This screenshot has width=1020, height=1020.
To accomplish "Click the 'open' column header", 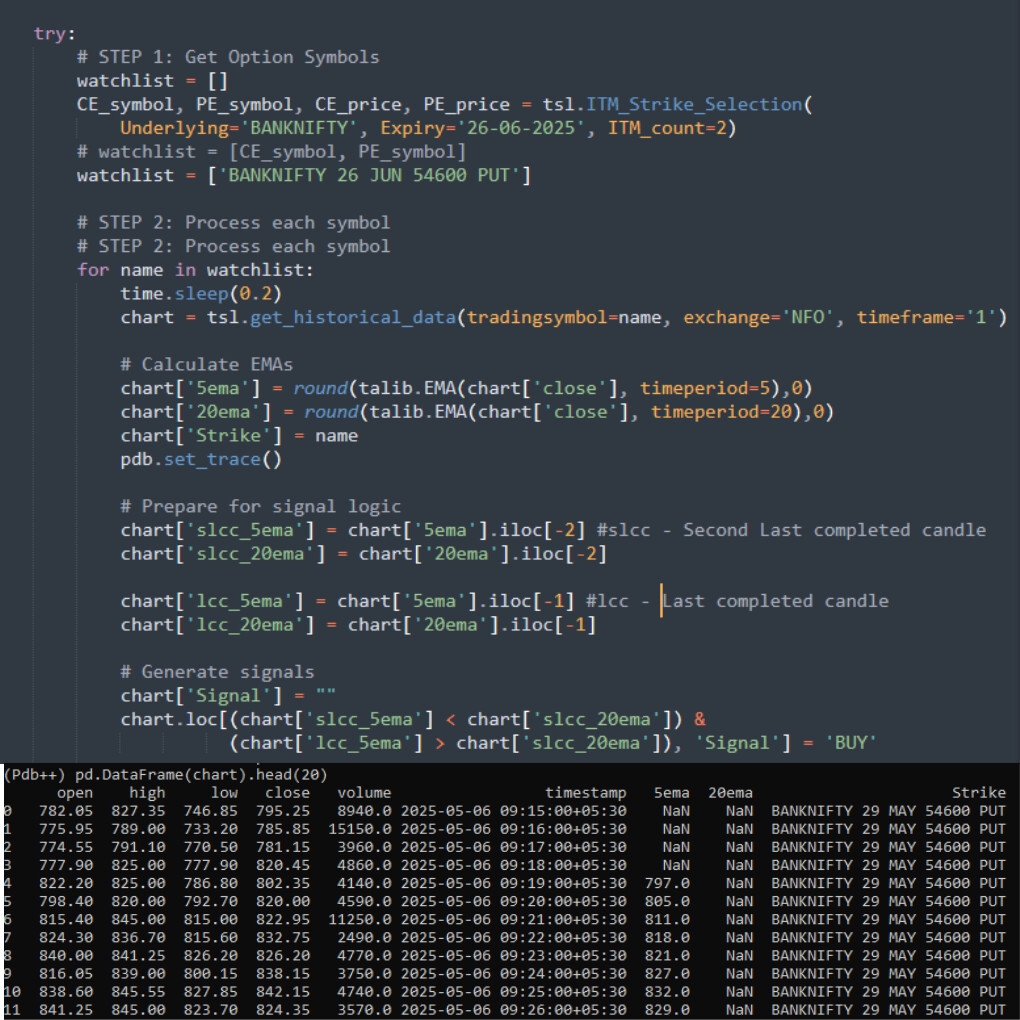I will click(75, 793).
